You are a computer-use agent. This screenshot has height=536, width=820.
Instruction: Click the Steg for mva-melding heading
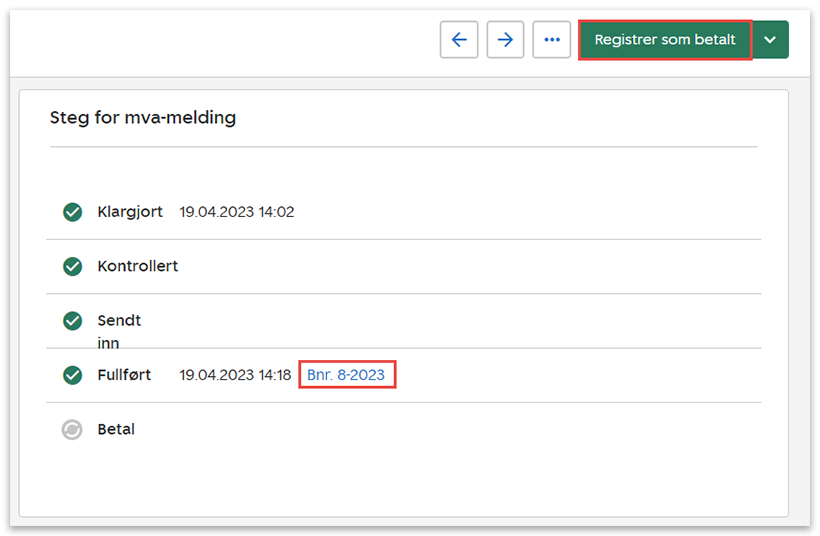point(143,118)
